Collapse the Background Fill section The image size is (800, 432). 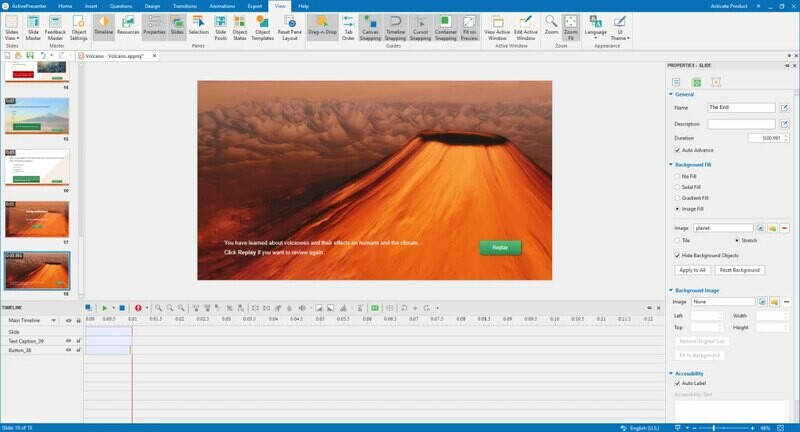(x=671, y=163)
